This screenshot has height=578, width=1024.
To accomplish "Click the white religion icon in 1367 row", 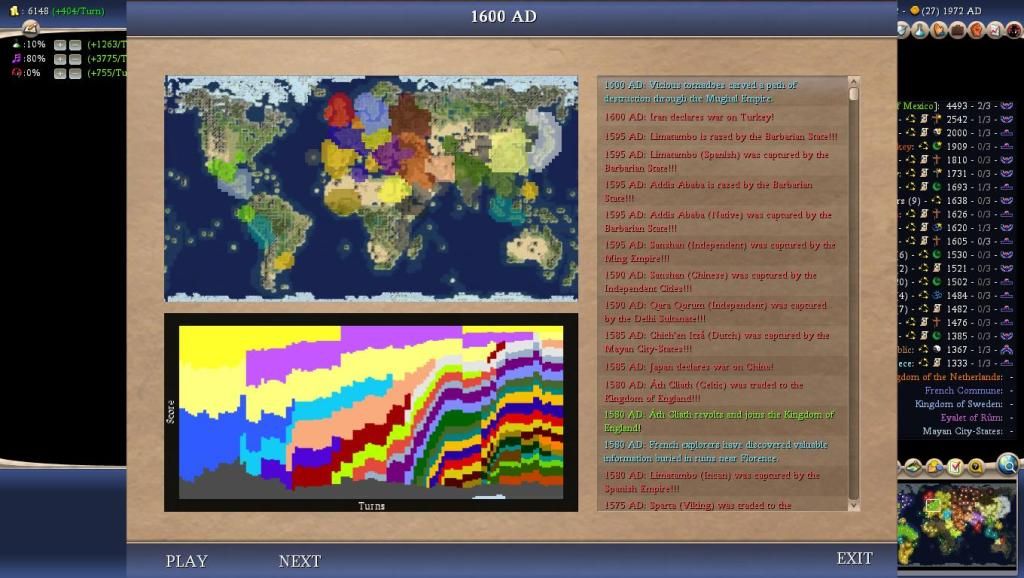I will click(x=936, y=350).
